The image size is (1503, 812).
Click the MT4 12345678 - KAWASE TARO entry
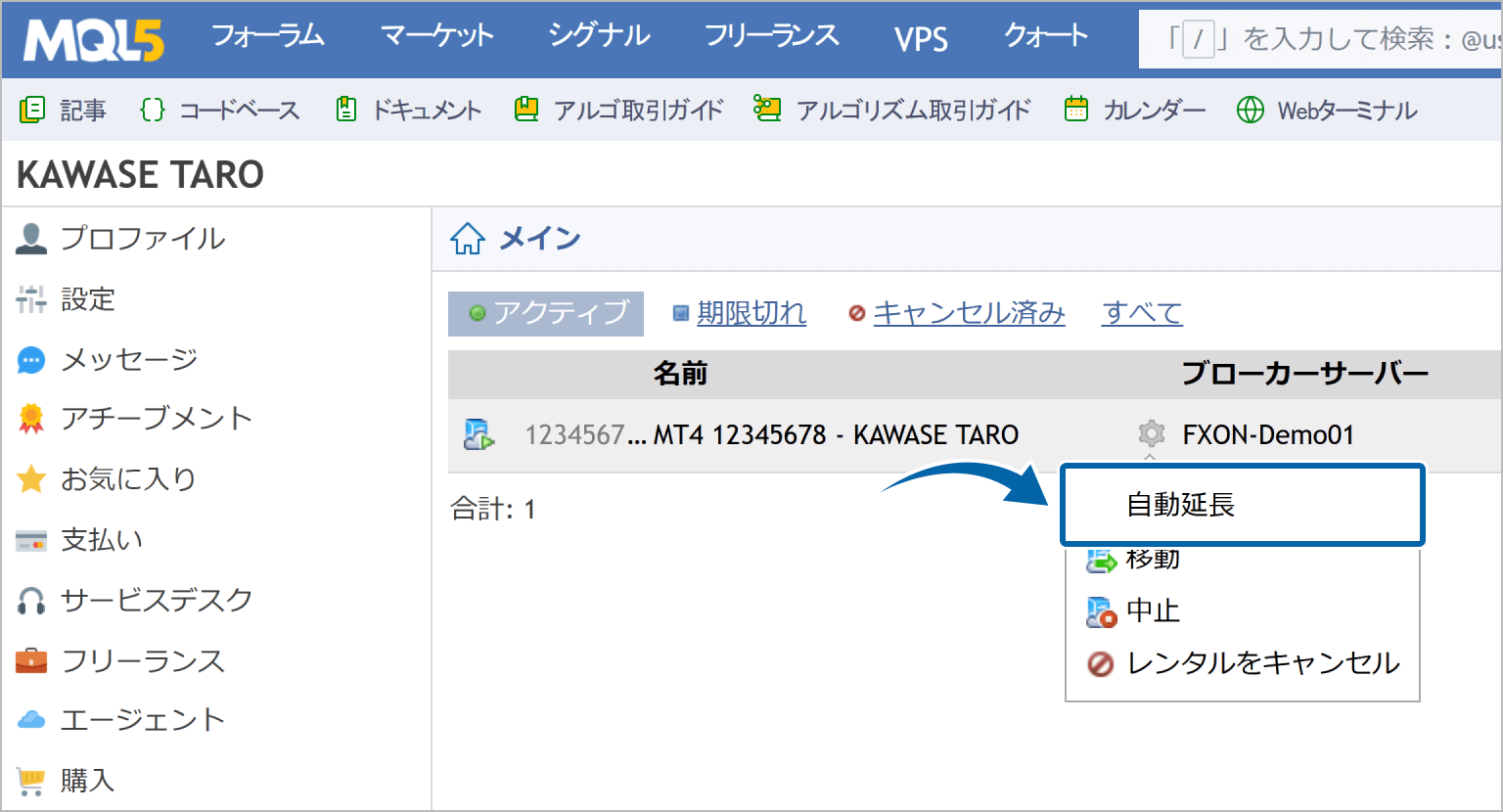pyautogui.click(x=836, y=434)
